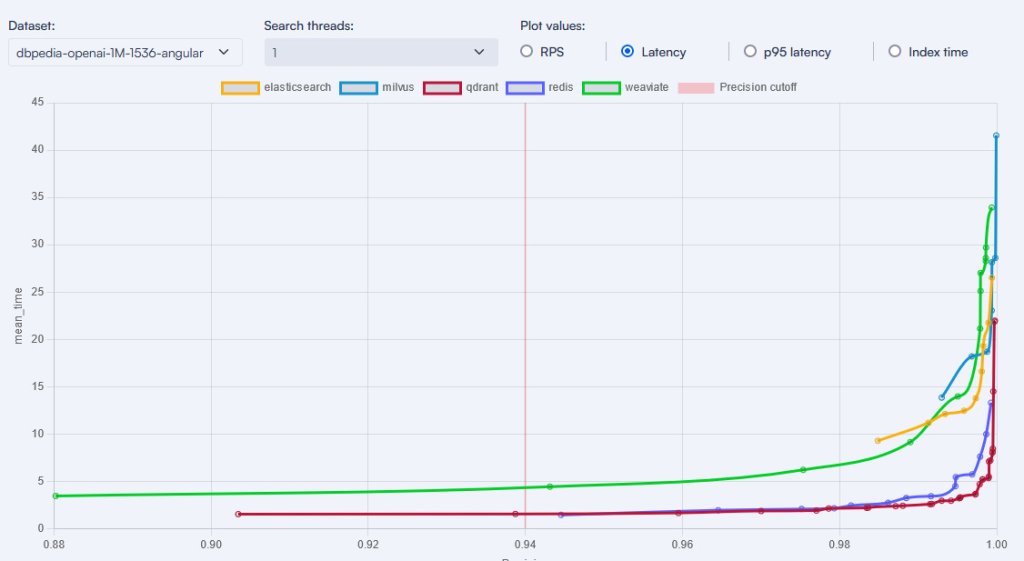This screenshot has height=561, width=1024.
Task: Select the Latency radio button
Action: click(628, 52)
